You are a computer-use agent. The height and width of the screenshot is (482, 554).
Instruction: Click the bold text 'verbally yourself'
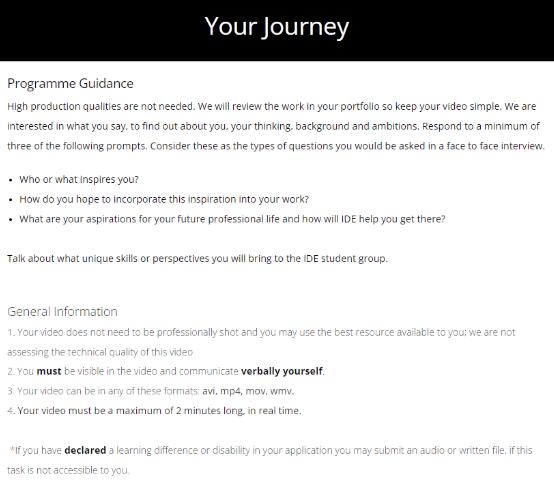[x=282, y=371]
